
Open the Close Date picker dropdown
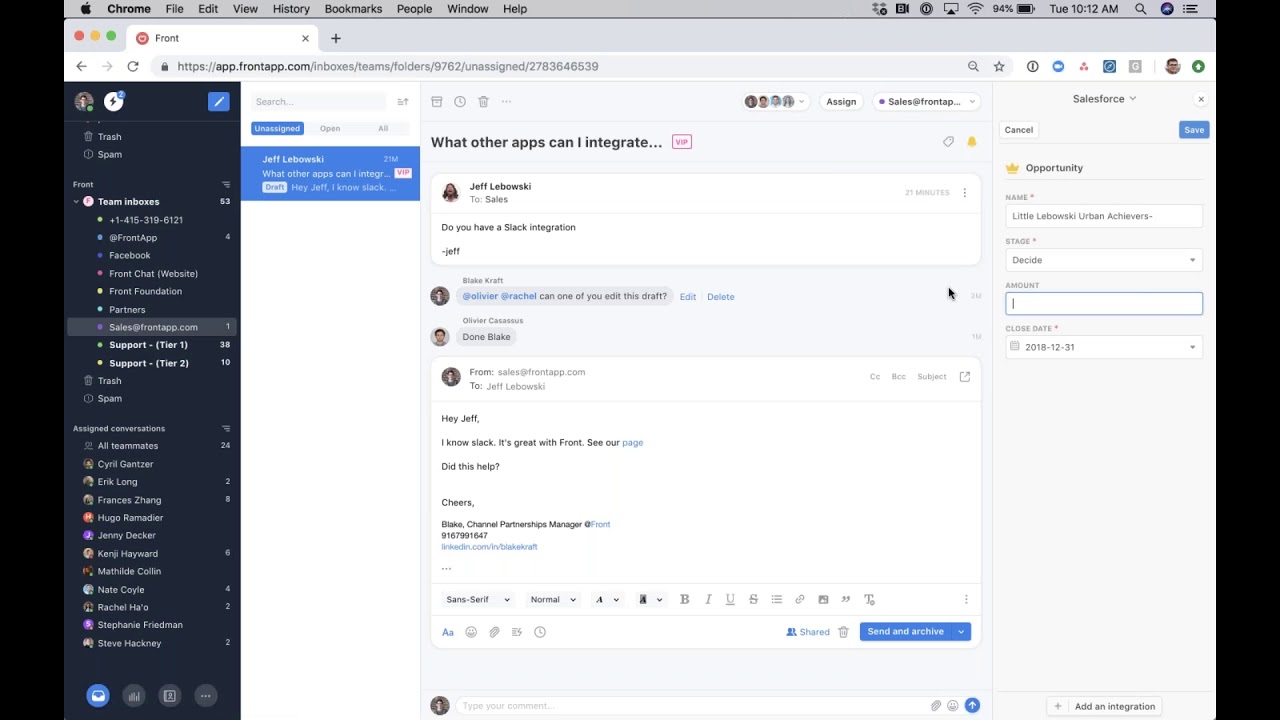(x=1104, y=347)
